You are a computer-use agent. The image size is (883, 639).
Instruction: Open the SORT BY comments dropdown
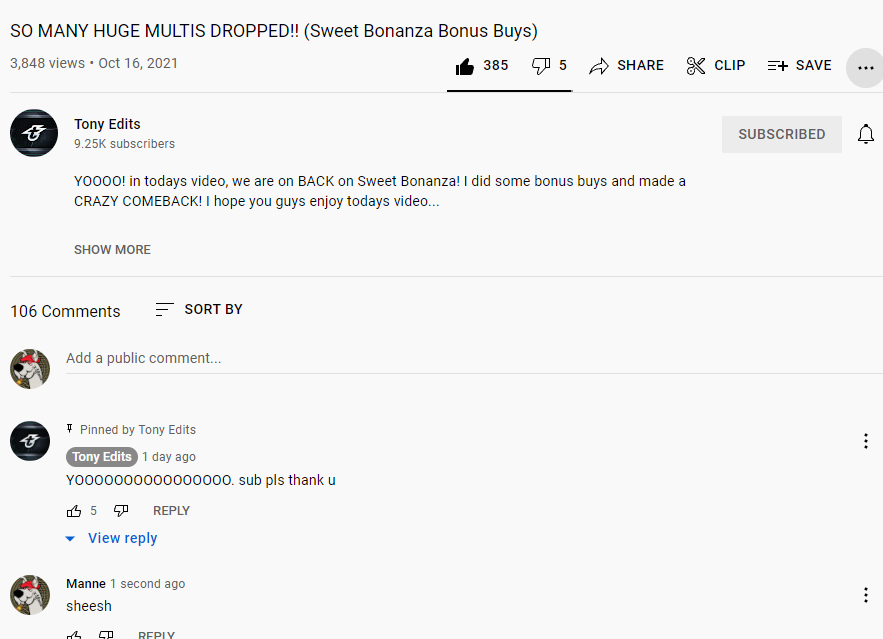coord(199,309)
